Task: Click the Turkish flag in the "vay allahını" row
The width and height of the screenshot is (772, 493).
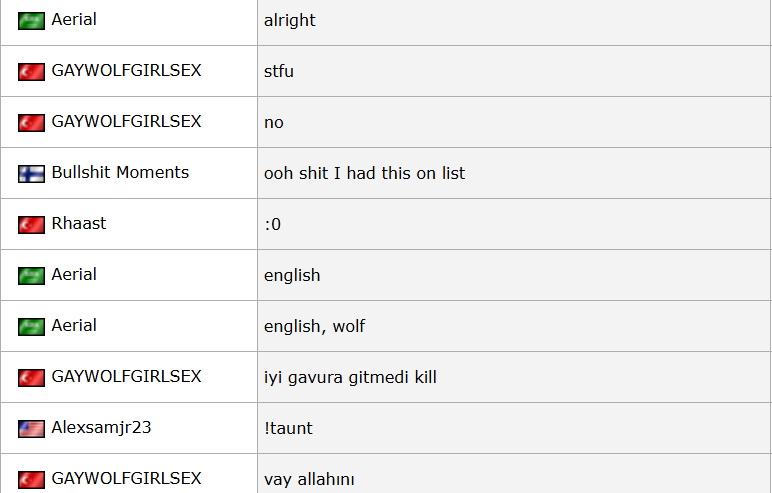Action: (x=31, y=479)
